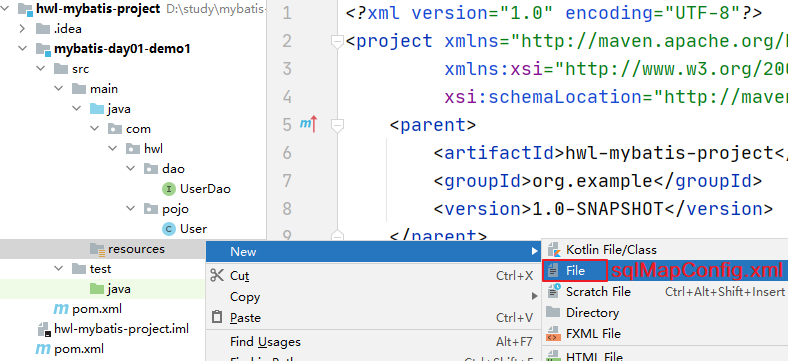
Task: Click the src folder icon
Action: tap(61, 68)
